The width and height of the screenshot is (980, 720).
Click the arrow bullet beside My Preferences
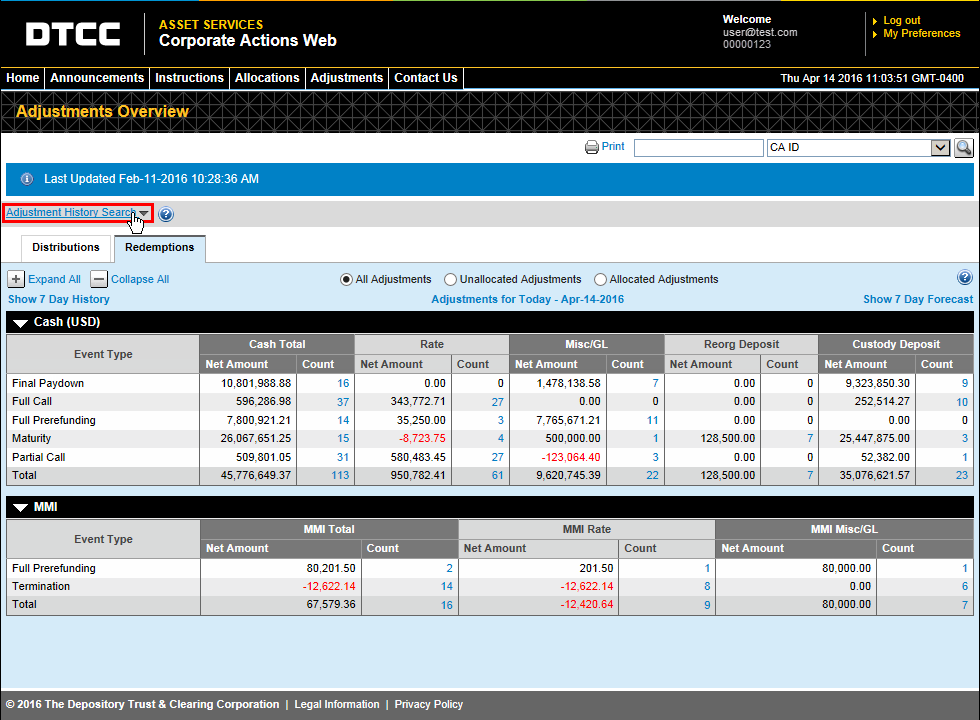pos(875,34)
